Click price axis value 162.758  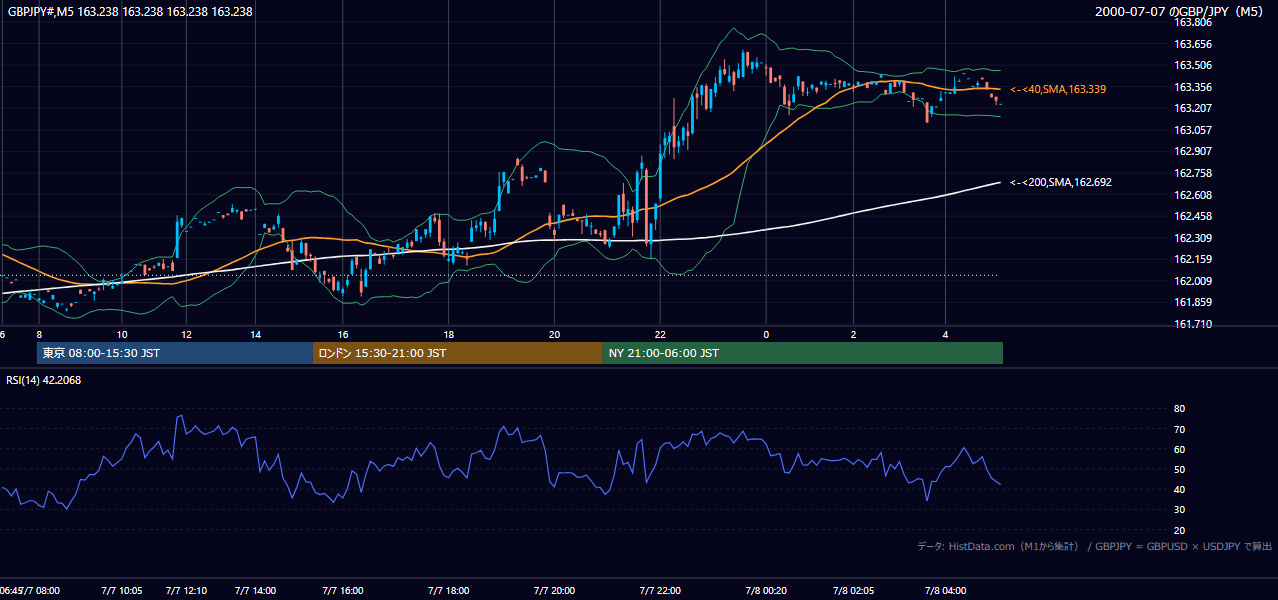1194,173
